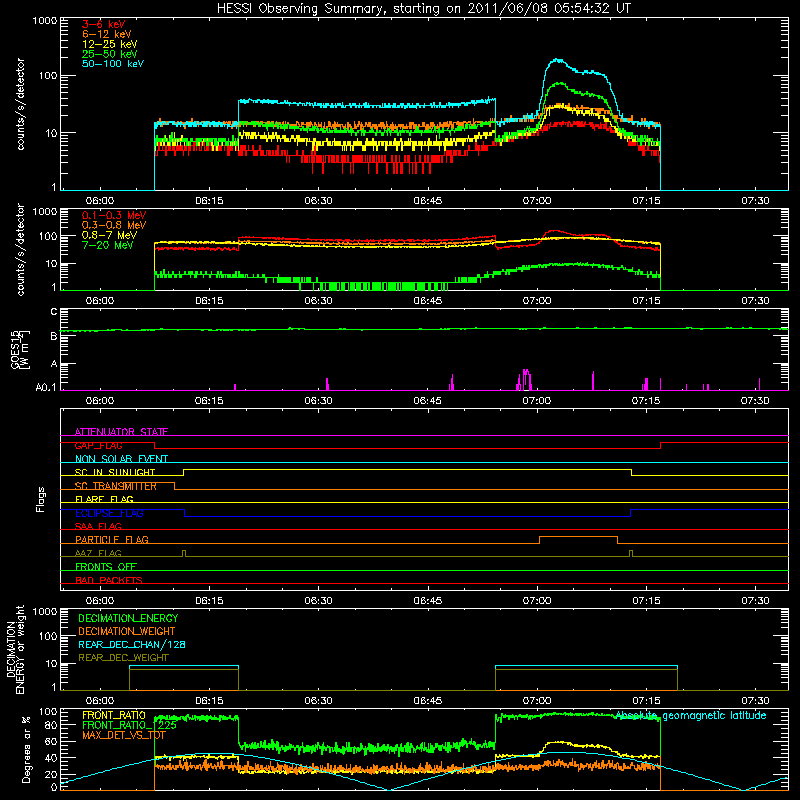Viewport: 800px width, 800px height.
Task: Click the 'REAR_DEC_WEIGHT' legend label
Action: tap(123, 658)
